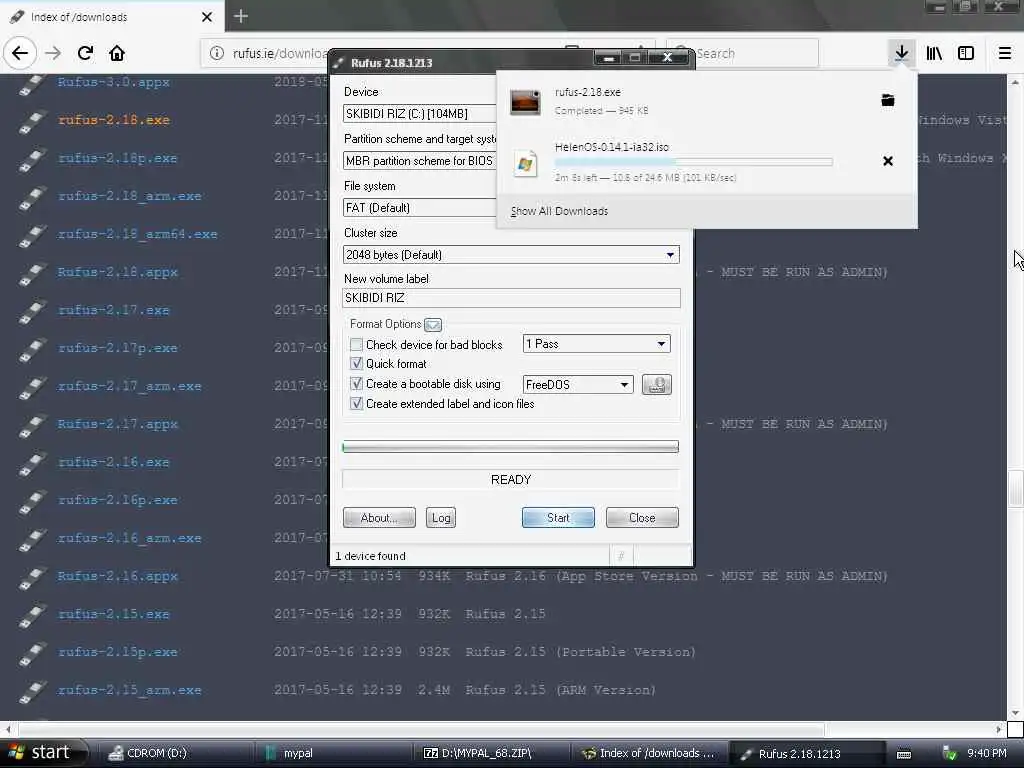The image size is (1024, 768).
Task: Open the rufus-2.18p.exe link
Action: (x=118, y=158)
